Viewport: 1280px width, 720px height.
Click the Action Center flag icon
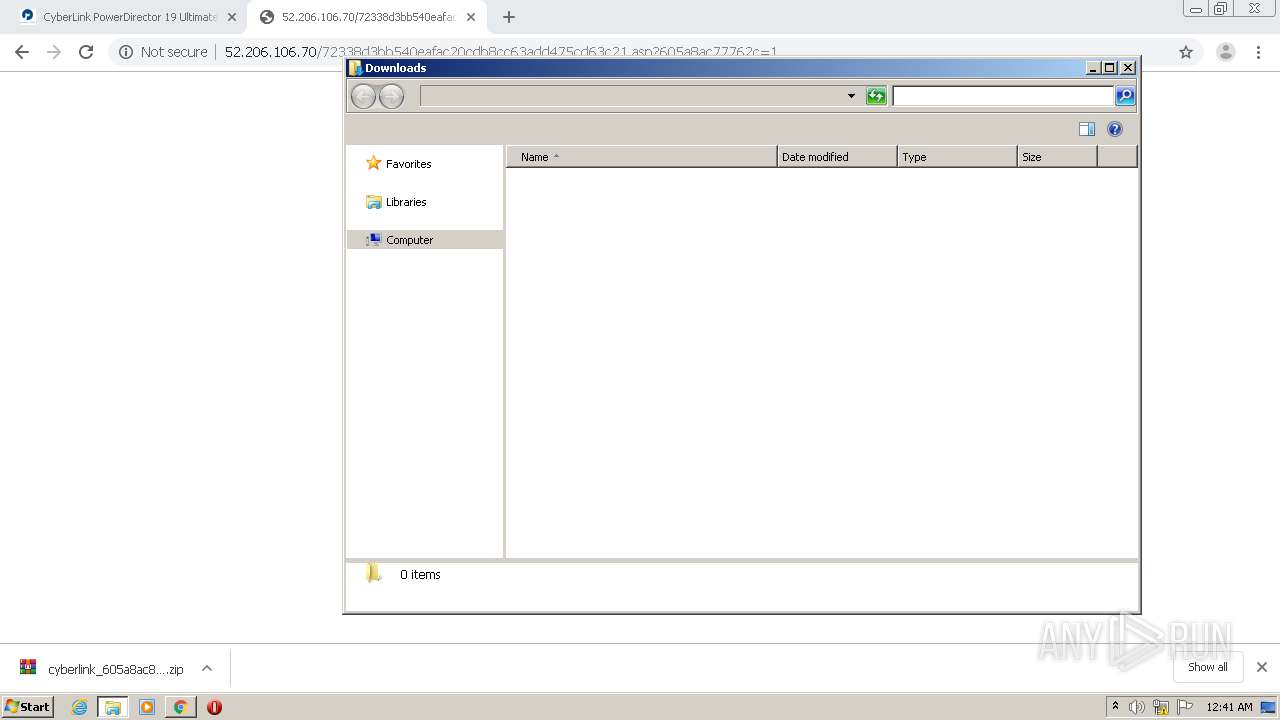(1184, 707)
